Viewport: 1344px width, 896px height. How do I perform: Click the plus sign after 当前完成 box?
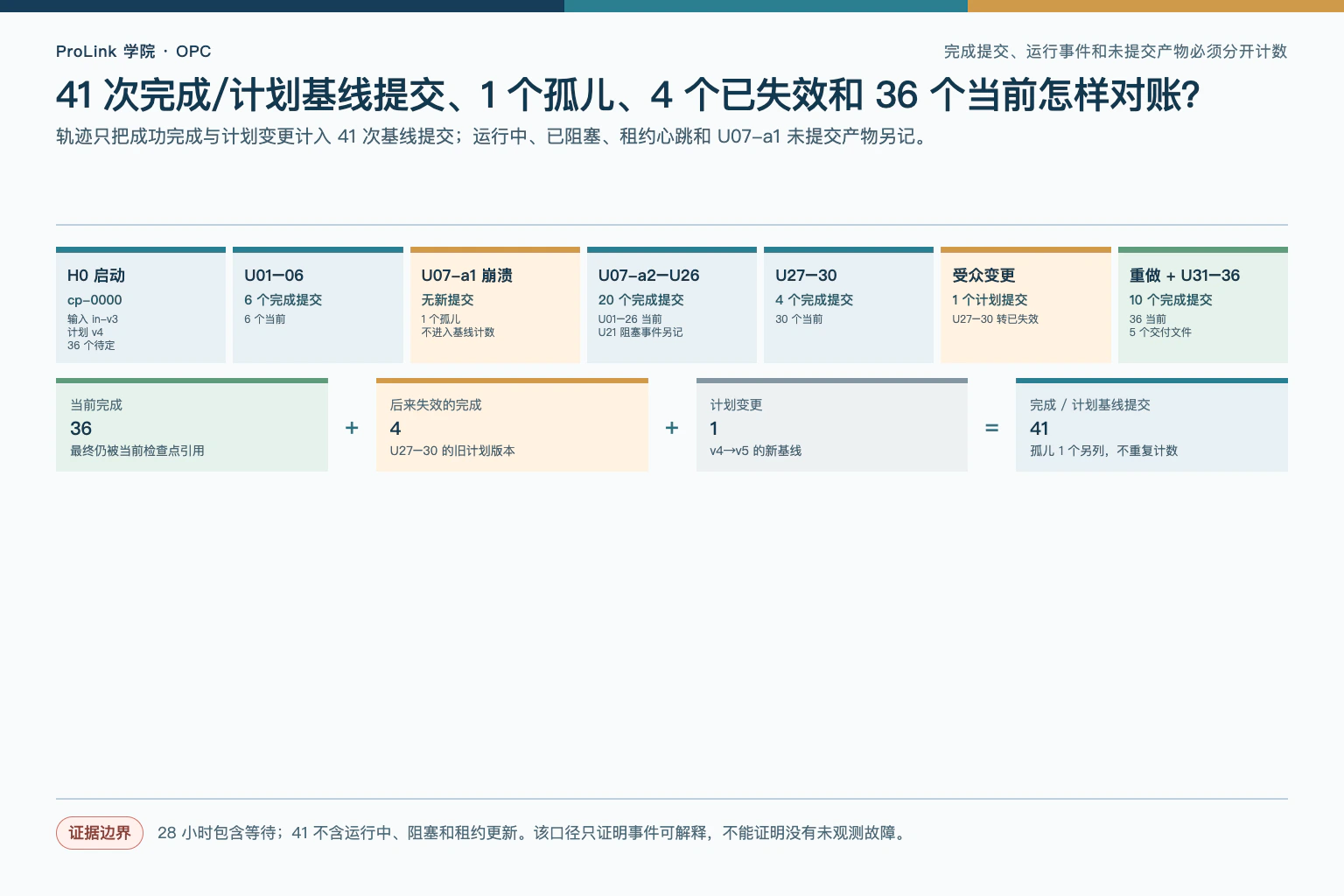pos(352,428)
